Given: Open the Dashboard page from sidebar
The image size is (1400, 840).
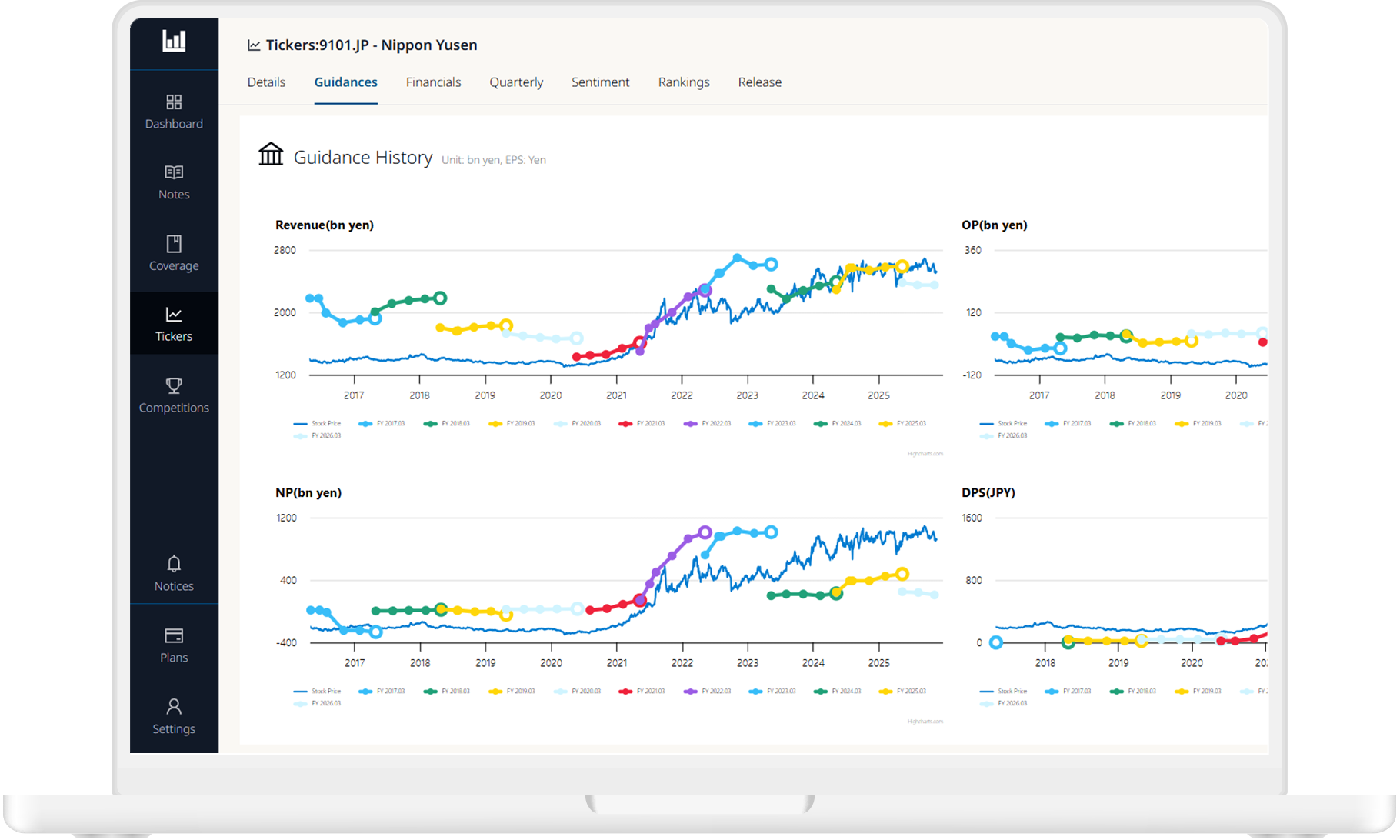Looking at the screenshot, I should [174, 112].
